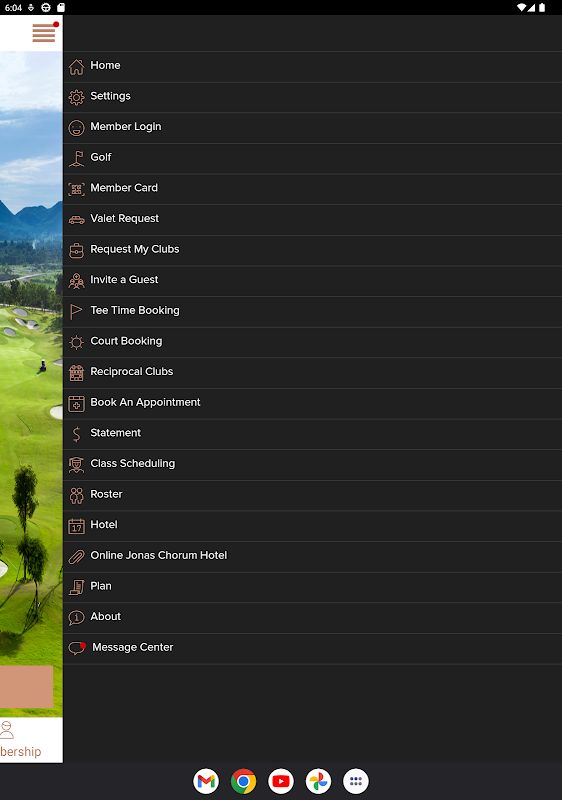Click the Member Card scan icon

76,189
